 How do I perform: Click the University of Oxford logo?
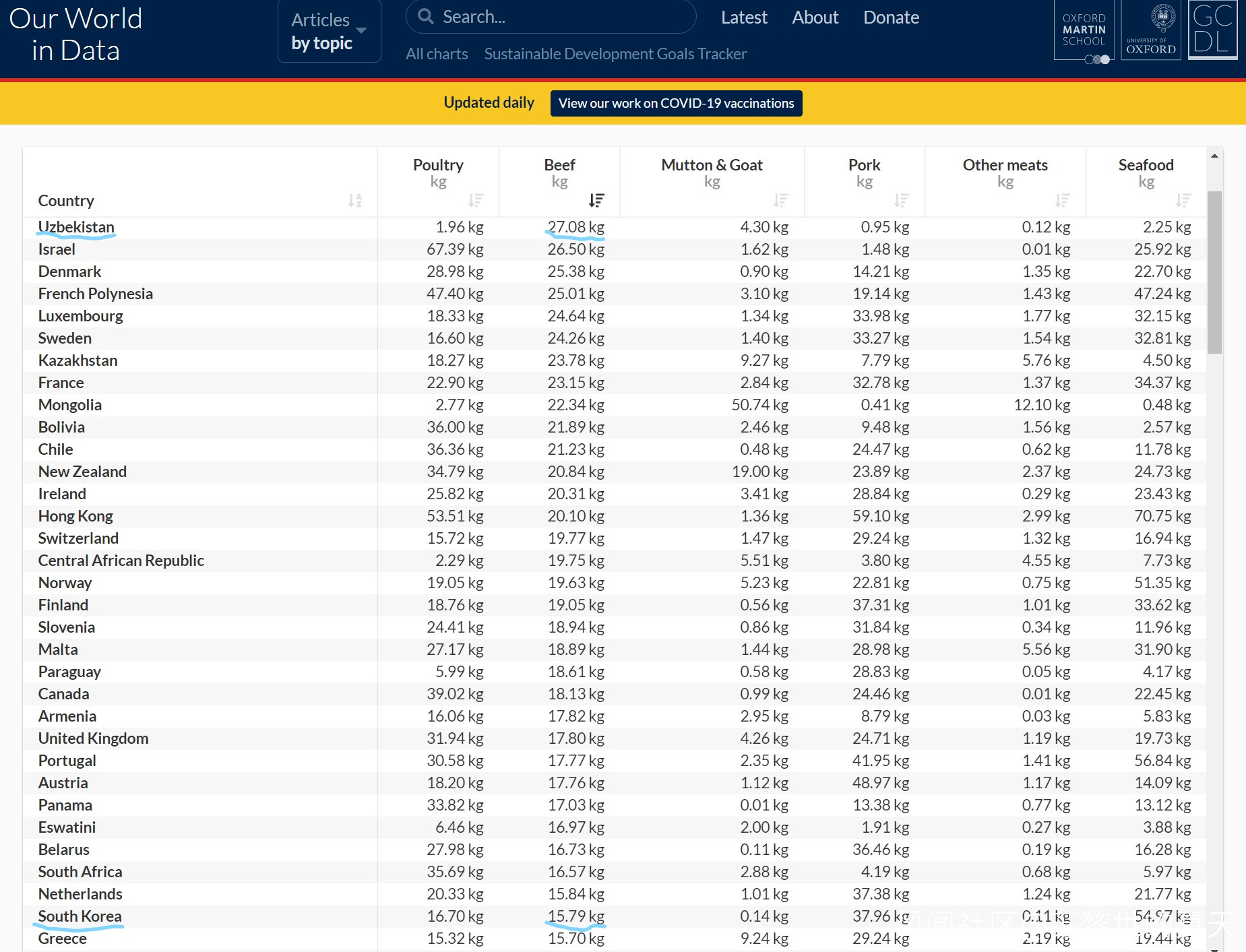pyautogui.click(x=1151, y=31)
